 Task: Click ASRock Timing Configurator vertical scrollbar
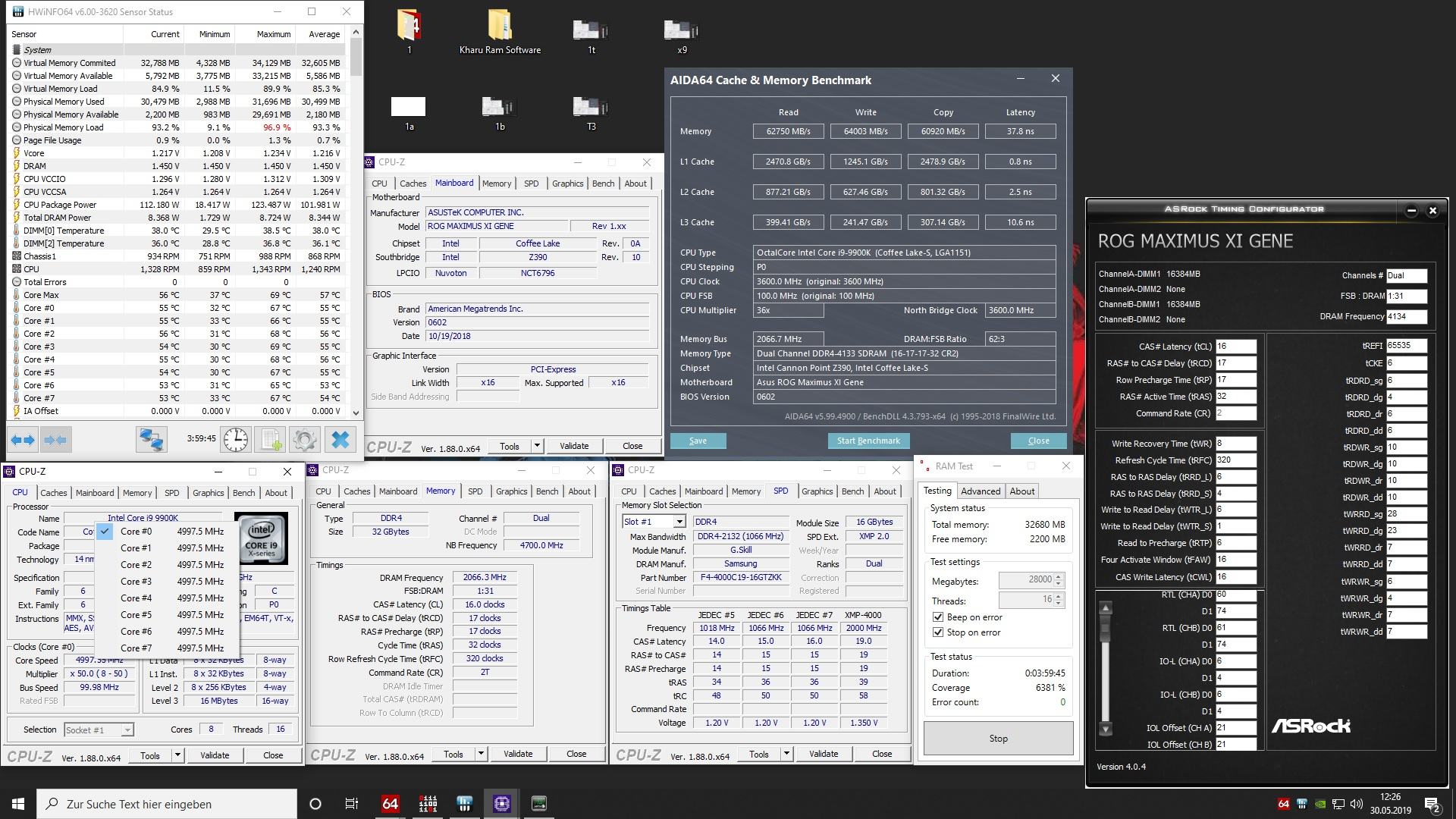point(1106,667)
